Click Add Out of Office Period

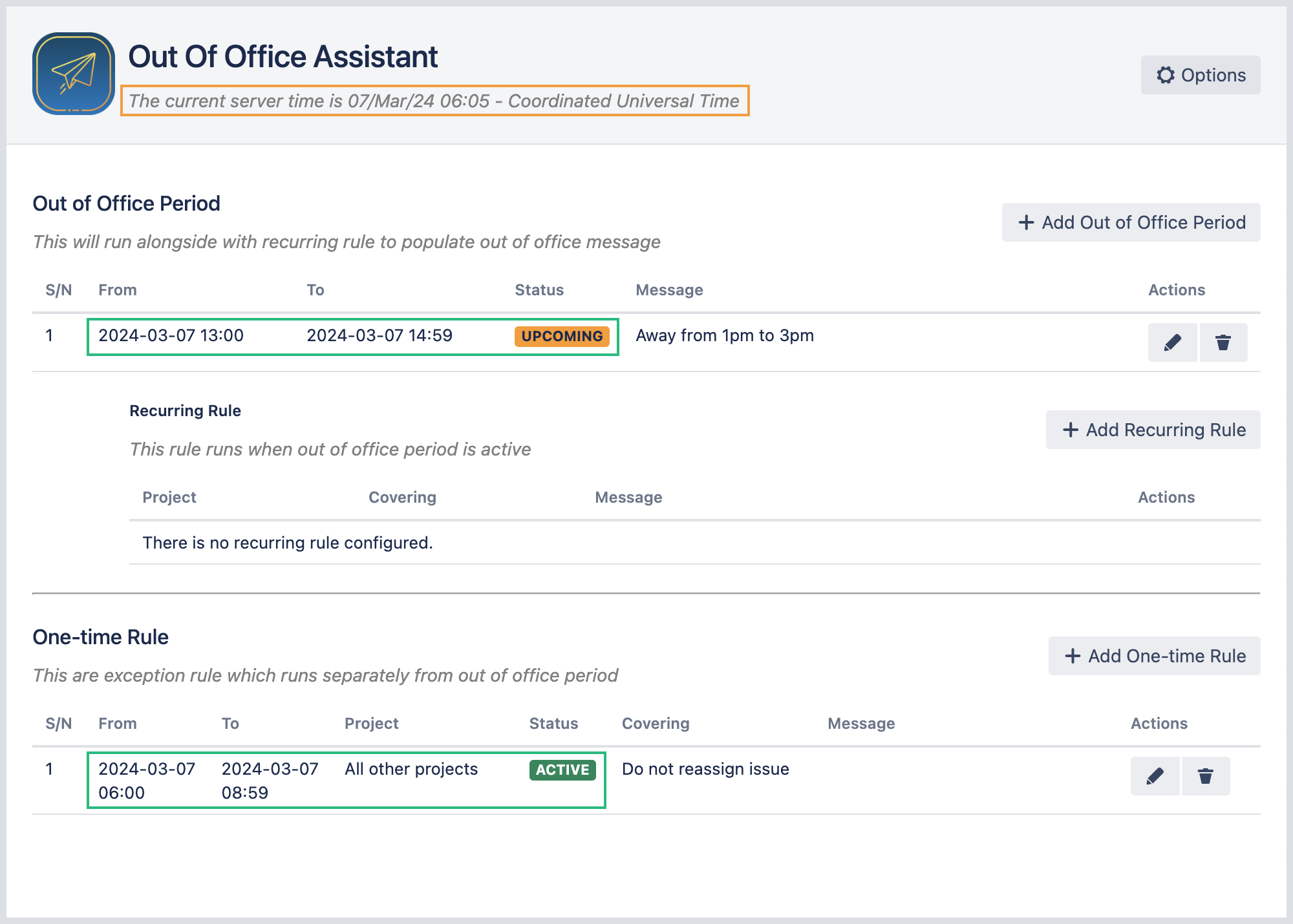1131,222
